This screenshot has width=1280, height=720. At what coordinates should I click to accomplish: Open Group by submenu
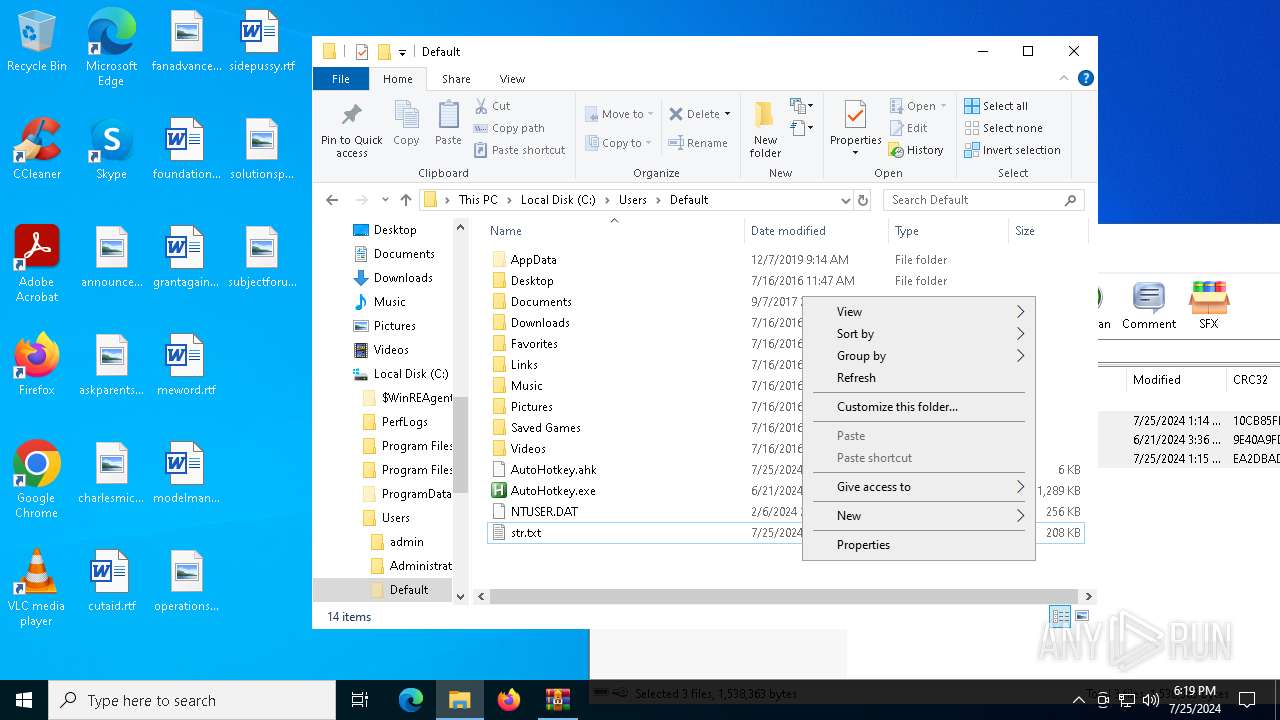click(x=918, y=356)
